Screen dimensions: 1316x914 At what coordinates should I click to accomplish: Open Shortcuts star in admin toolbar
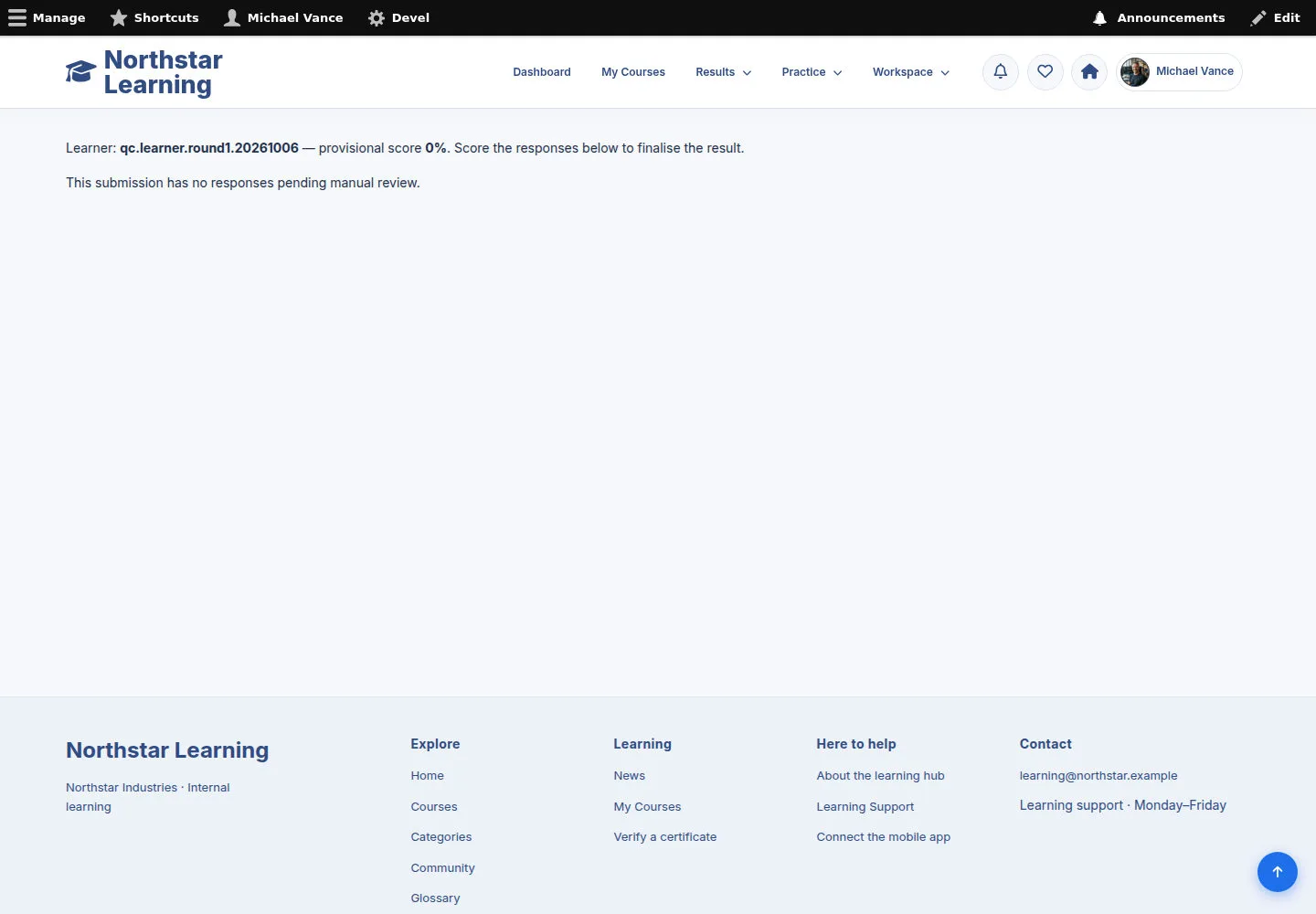coord(154,17)
